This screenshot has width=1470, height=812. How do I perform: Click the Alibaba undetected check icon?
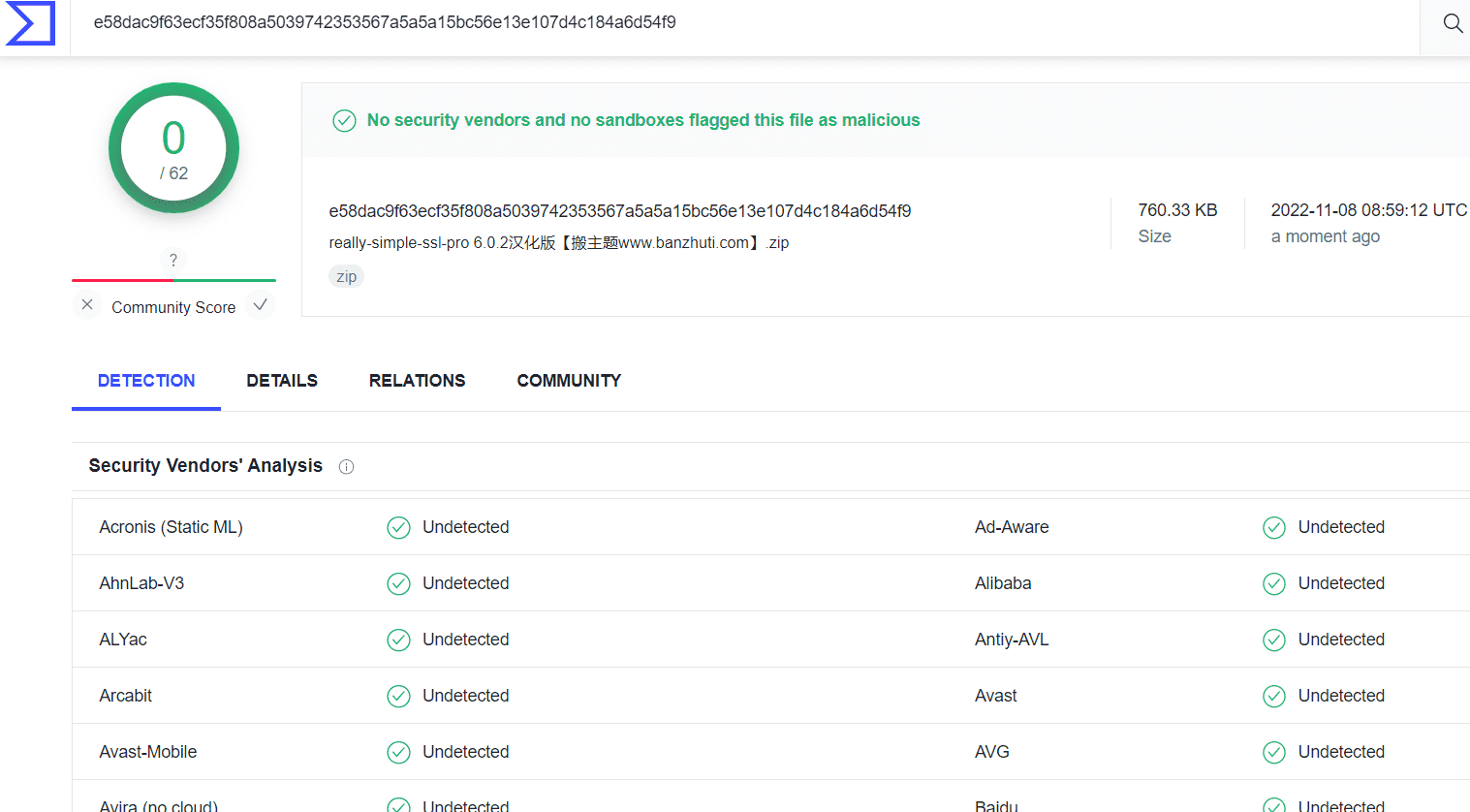point(1274,583)
